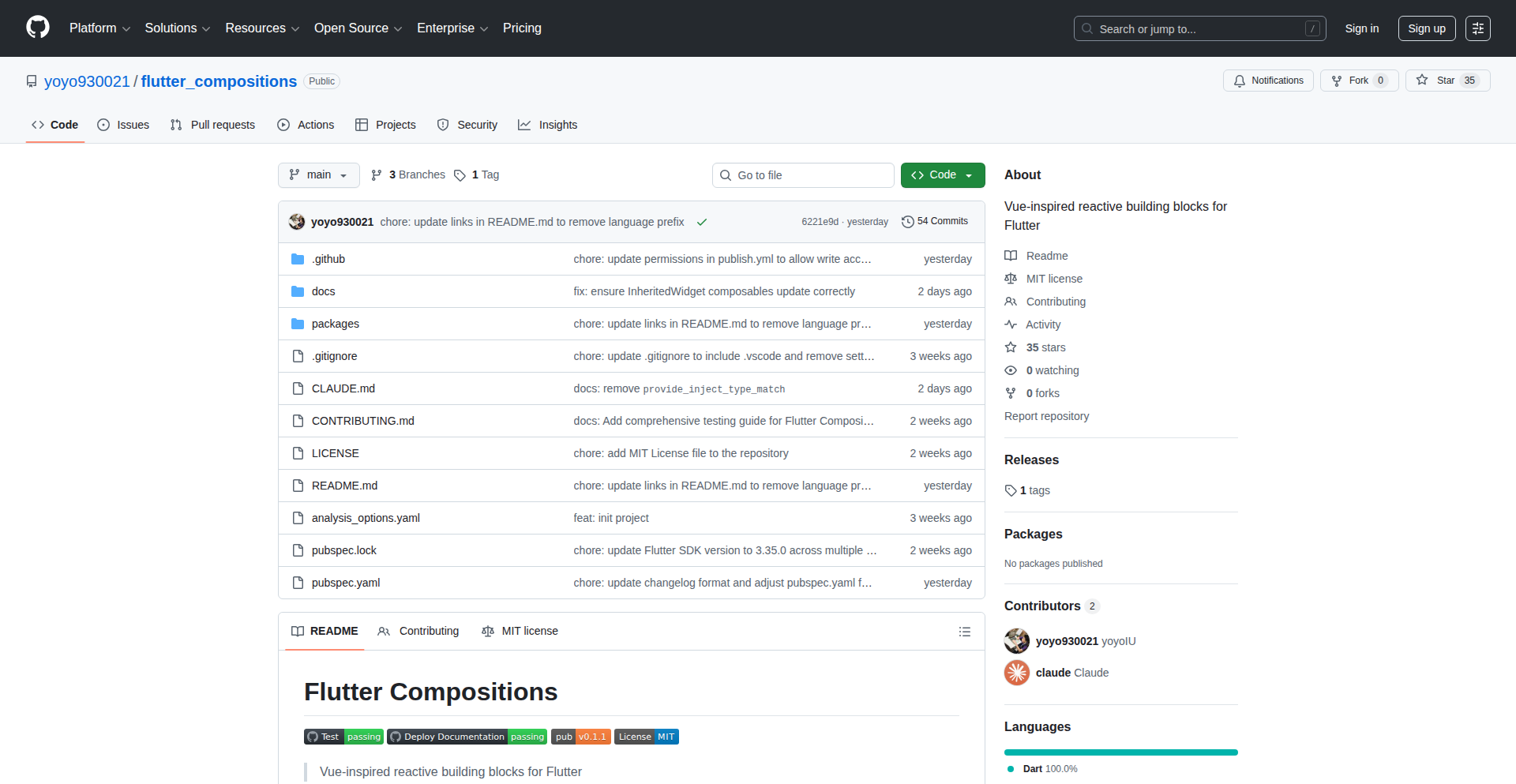Switch to the Issues tab
The width and height of the screenshot is (1516, 784).
point(123,124)
